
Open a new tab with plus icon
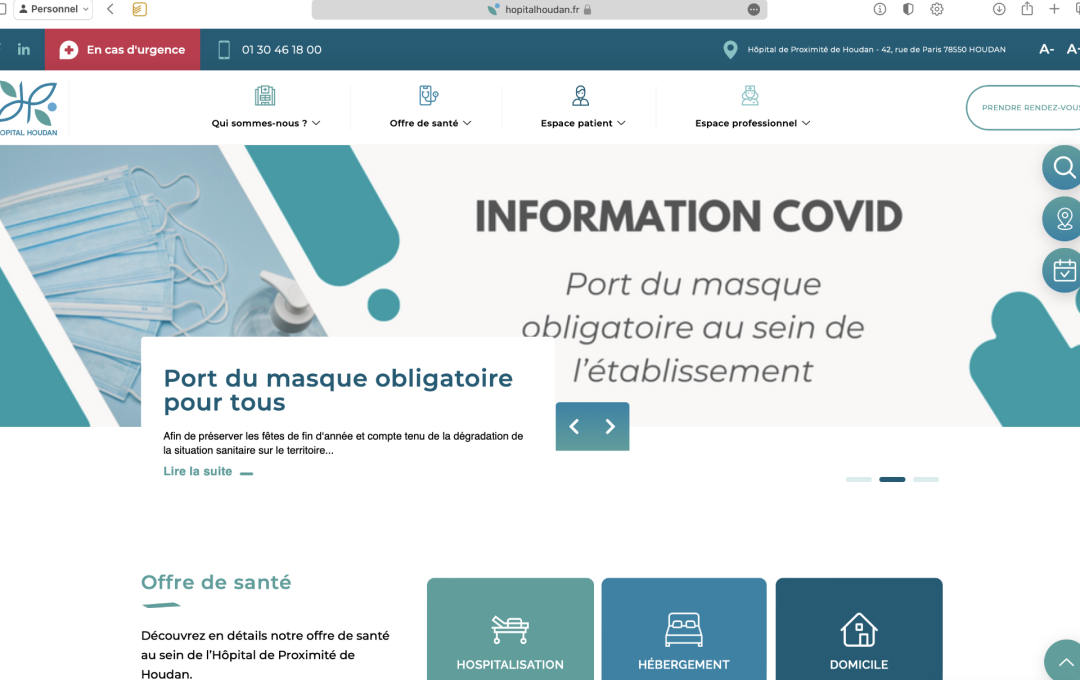point(1054,9)
